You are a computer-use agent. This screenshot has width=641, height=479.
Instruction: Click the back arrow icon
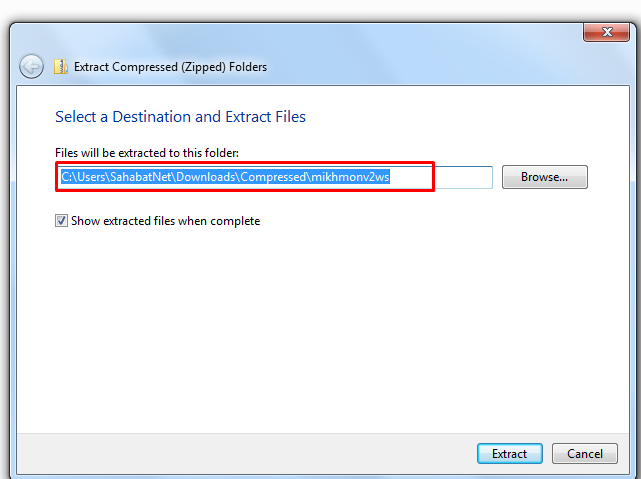pyautogui.click(x=31, y=67)
